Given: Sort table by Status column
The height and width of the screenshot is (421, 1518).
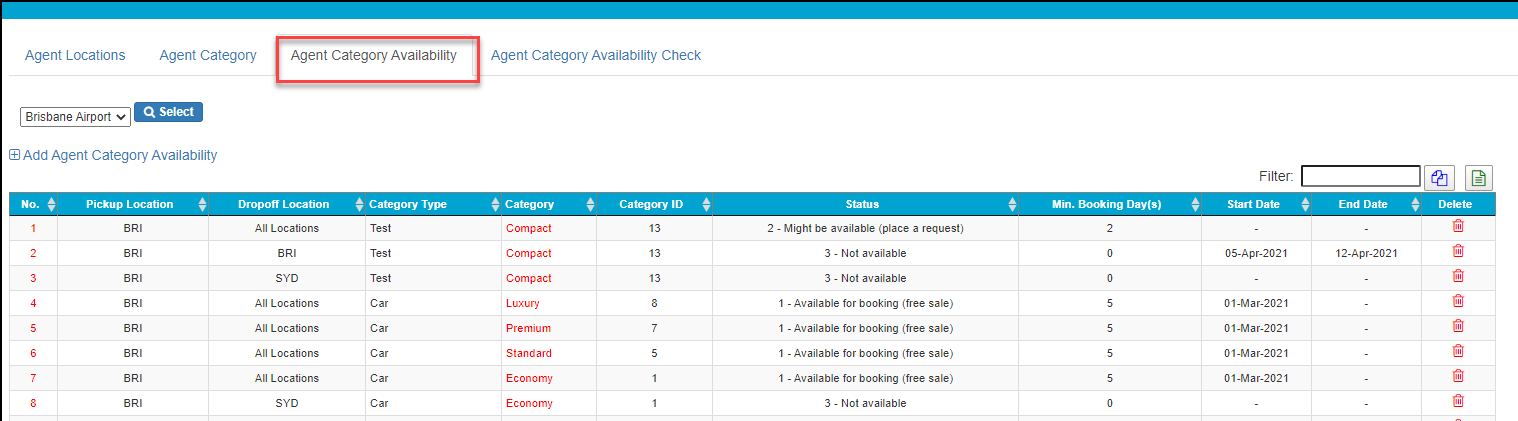Looking at the screenshot, I should point(862,204).
